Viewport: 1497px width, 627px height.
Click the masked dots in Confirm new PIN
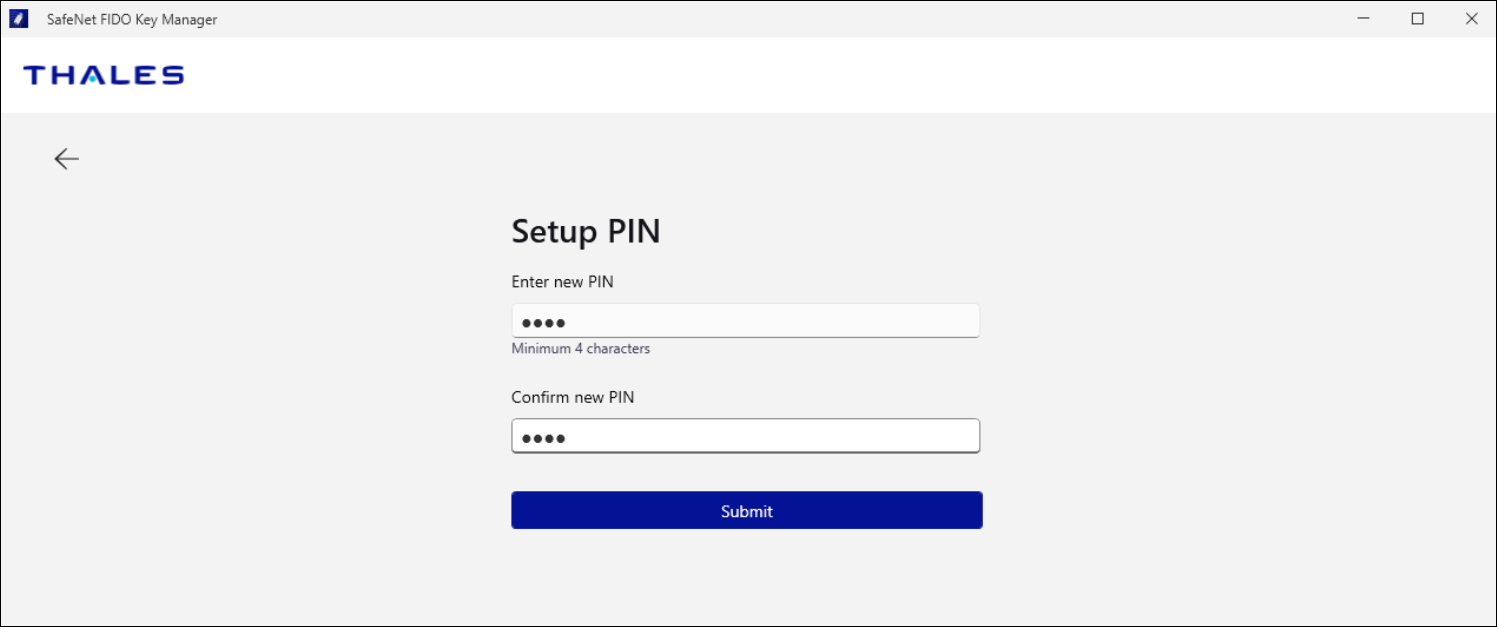coord(544,438)
